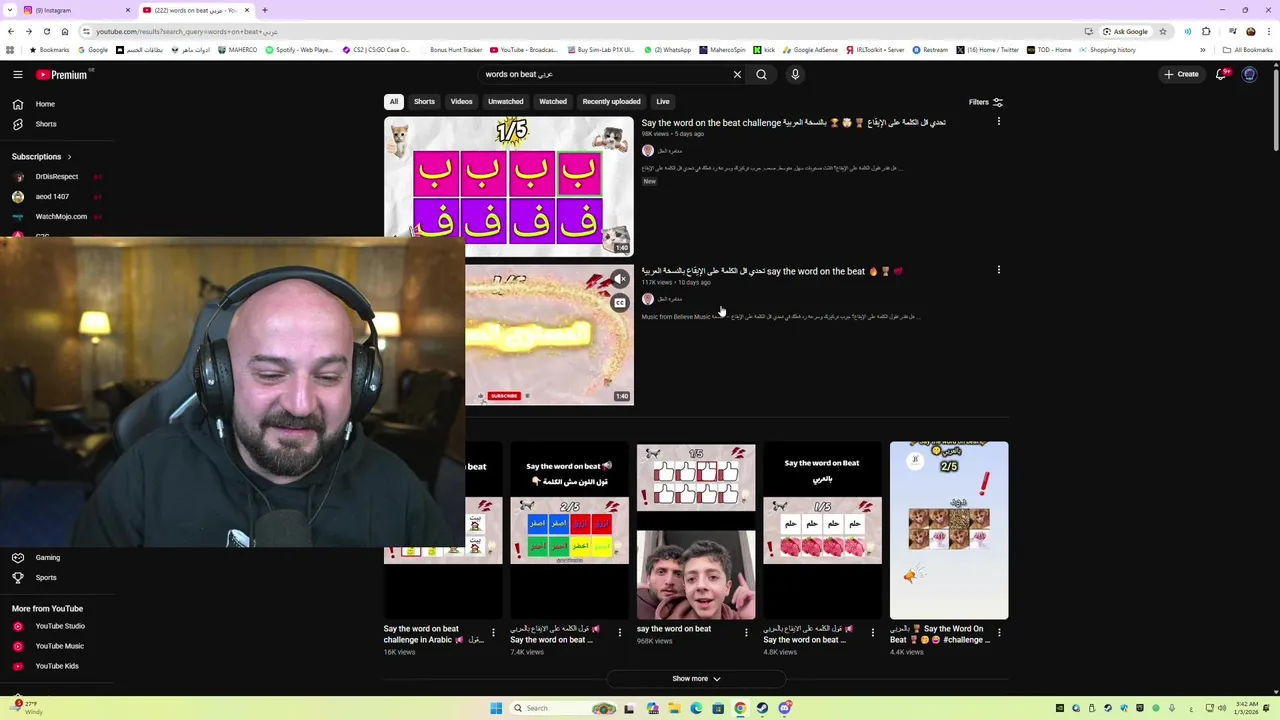This screenshot has width=1280, height=720.
Task: Open options menu for the 4.4K views short
Action: point(999,632)
